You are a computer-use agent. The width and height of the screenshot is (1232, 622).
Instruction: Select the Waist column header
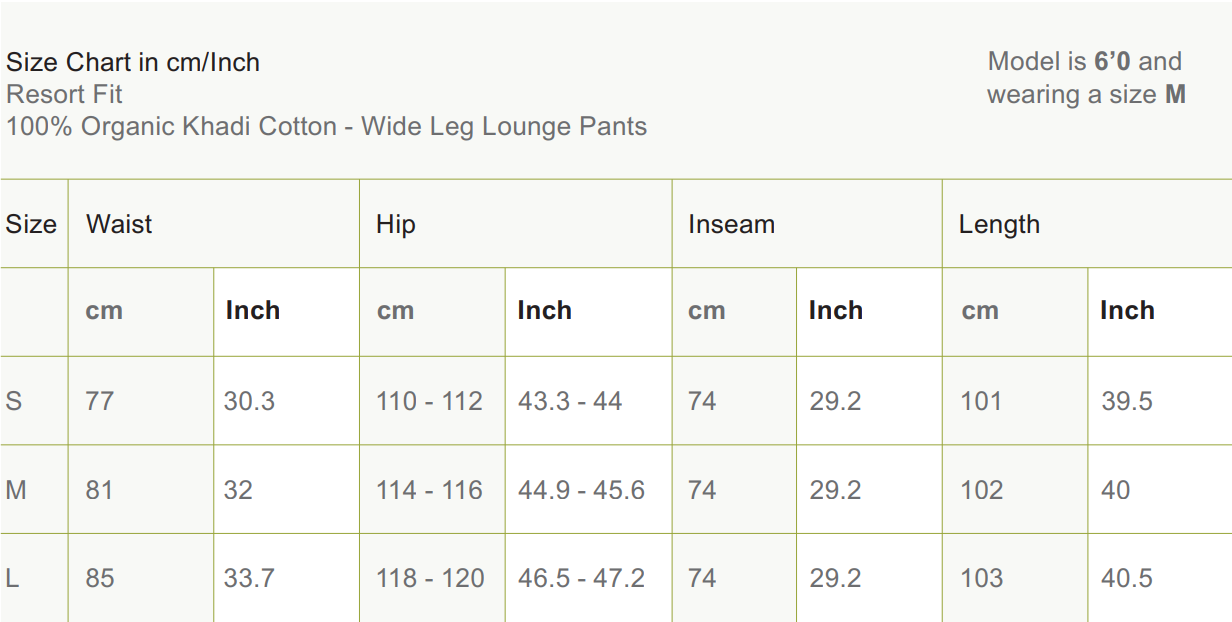[x=119, y=224]
